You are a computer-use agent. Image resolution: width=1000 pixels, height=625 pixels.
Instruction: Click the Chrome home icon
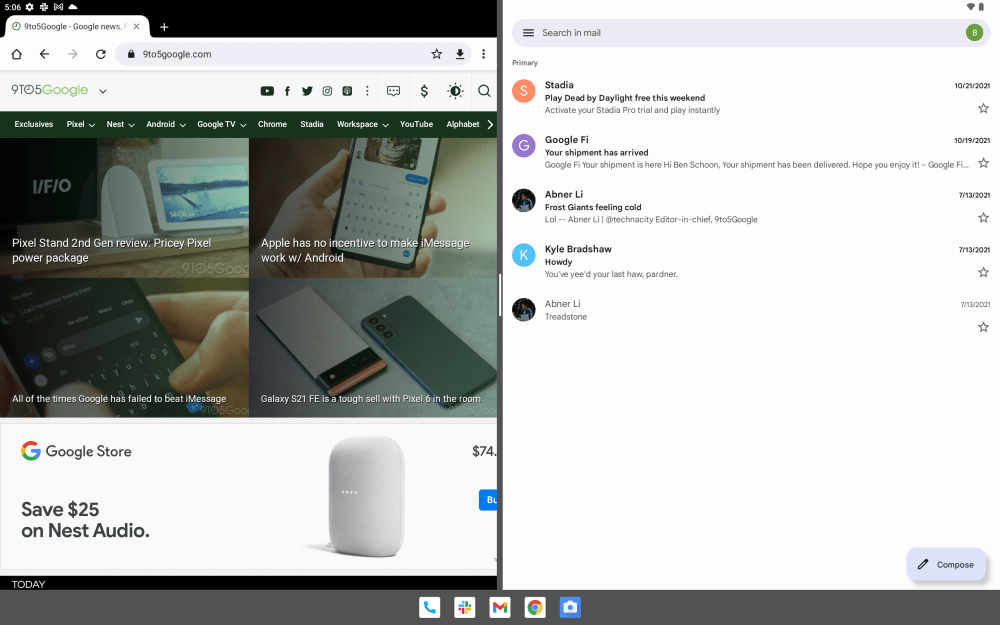click(16, 54)
